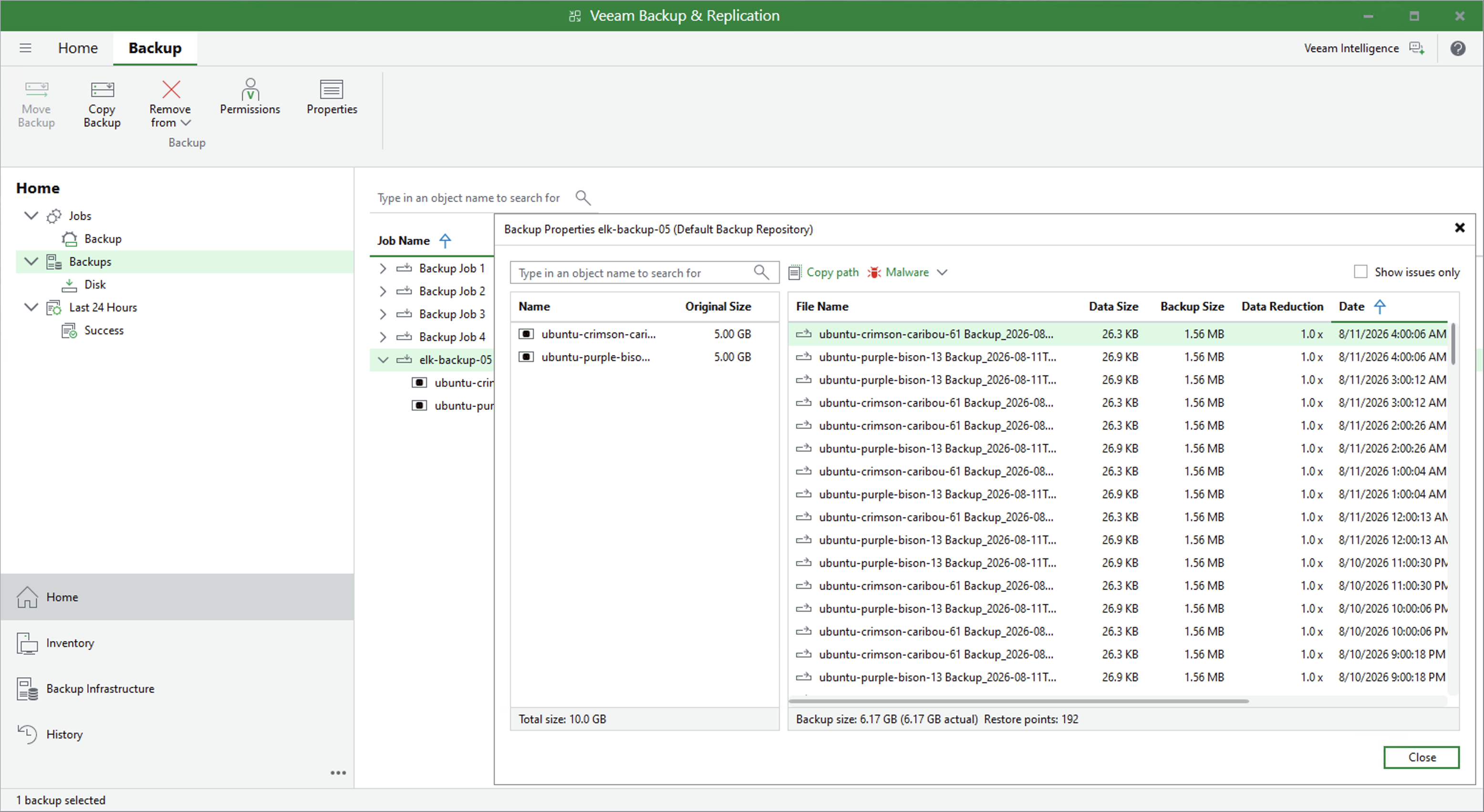Open the History clock icon
The height and width of the screenshot is (812, 1484).
pos(27,734)
